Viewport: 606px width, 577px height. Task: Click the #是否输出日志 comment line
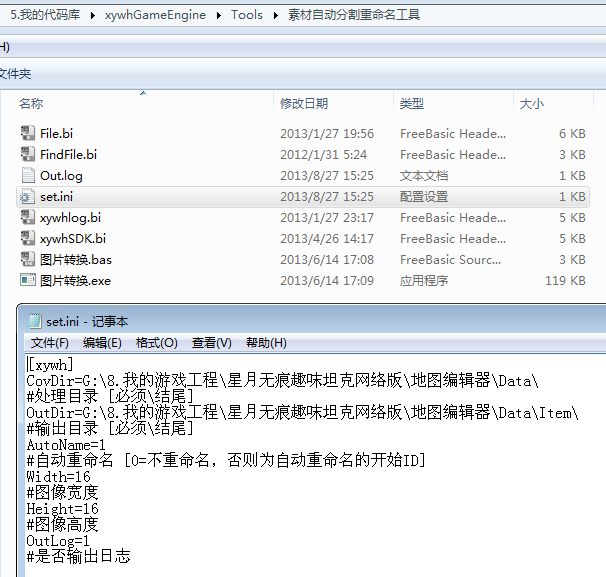pos(78,557)
